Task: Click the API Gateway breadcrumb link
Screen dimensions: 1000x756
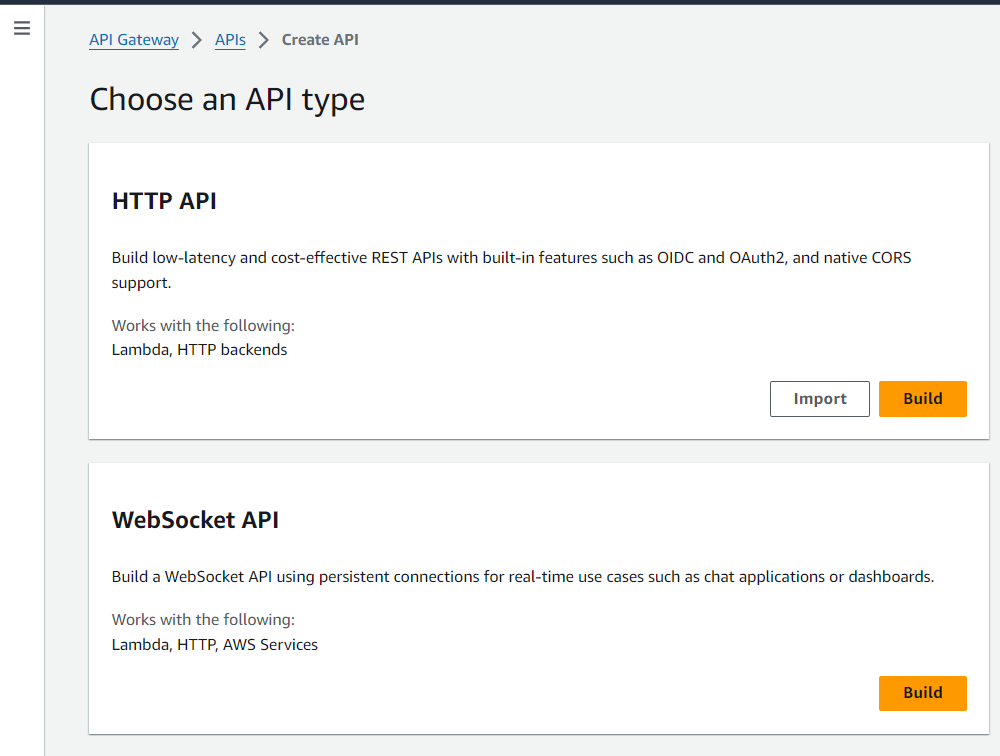Action: pyautogui.click(x=134, y=40)
